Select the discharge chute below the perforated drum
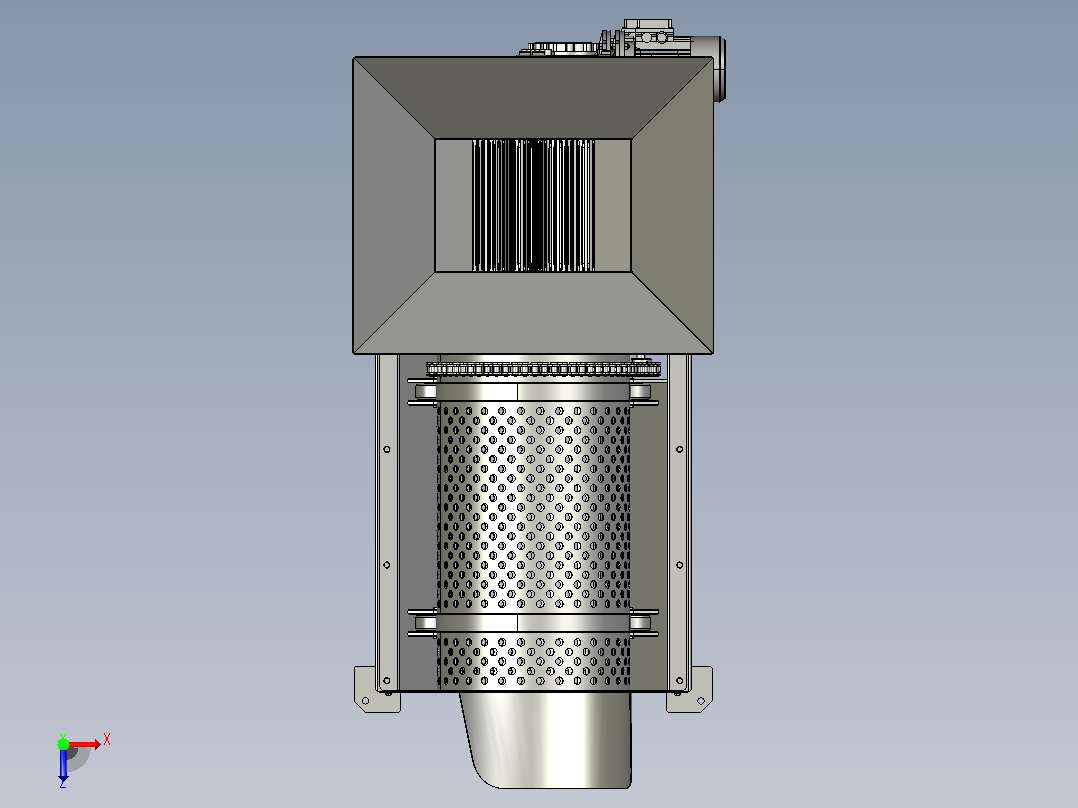Image resolution: width=1078 pixels, height=808 pixels. coord(547,740)
